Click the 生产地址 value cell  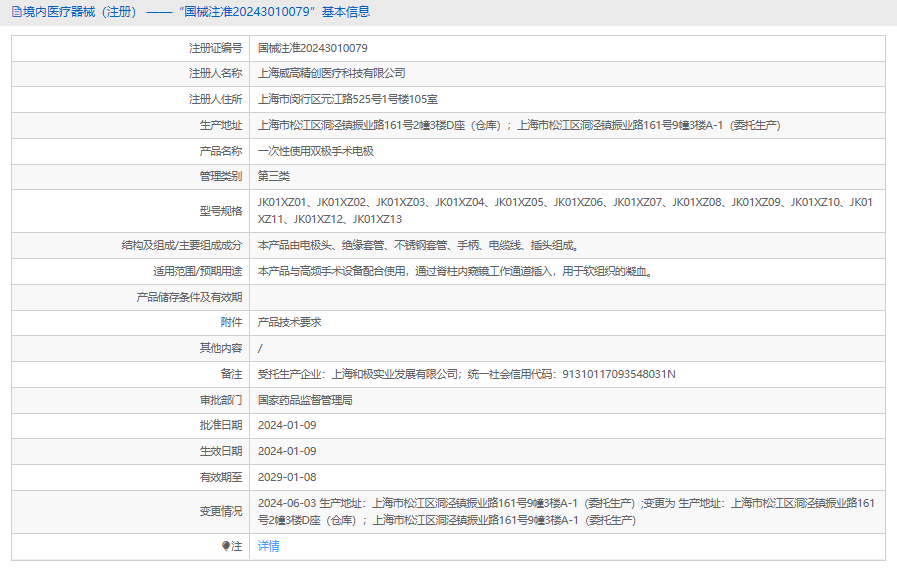point(518,125)
